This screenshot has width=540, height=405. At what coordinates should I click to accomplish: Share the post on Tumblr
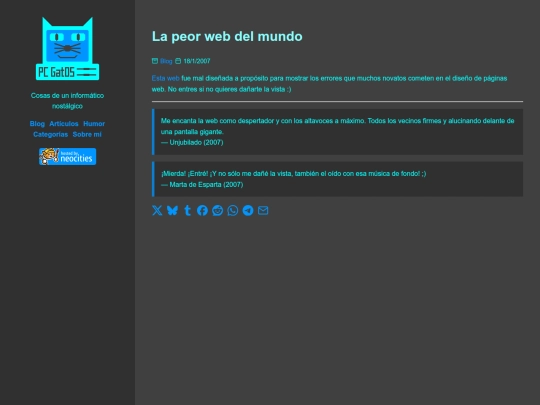click(187, 210)
